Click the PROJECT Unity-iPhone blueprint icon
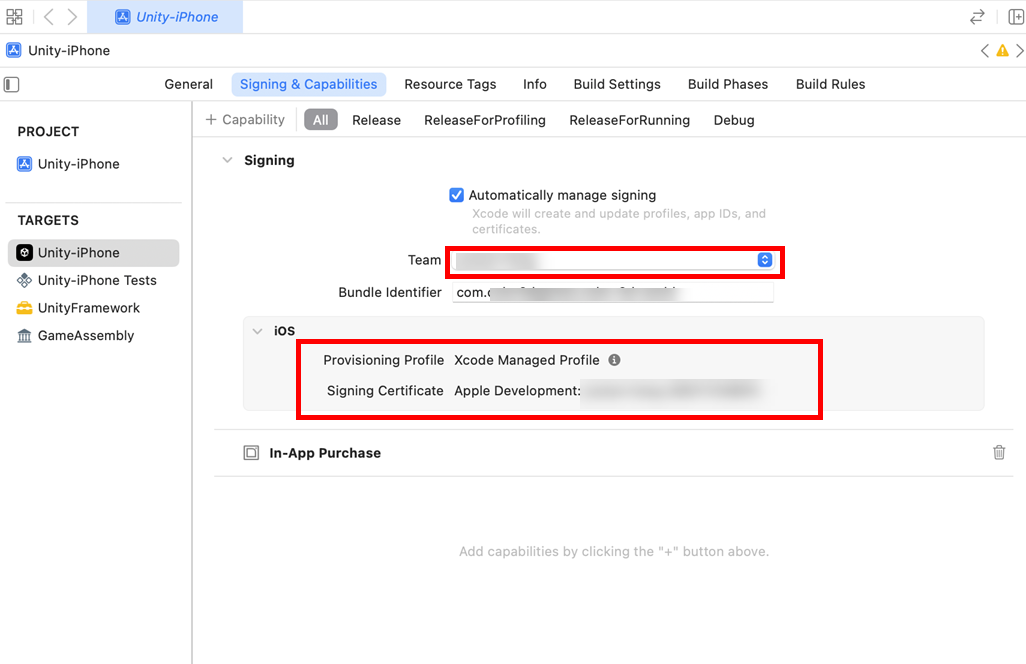 24,164
